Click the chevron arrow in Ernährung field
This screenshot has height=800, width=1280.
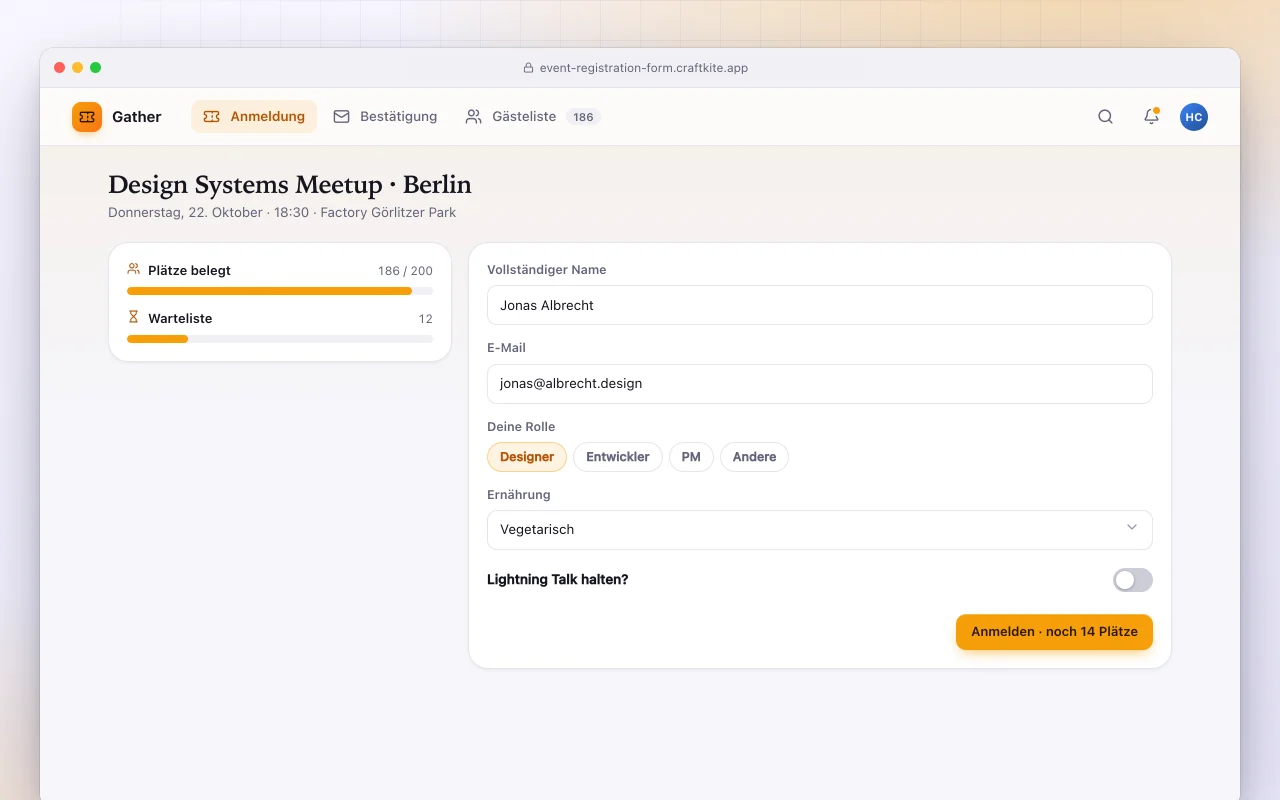tap(1132, 528)
